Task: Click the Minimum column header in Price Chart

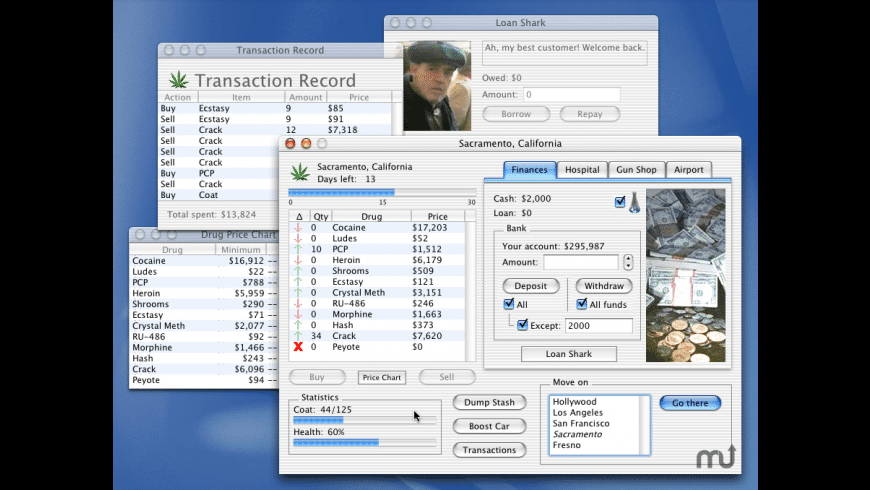Action: point(240,250)
